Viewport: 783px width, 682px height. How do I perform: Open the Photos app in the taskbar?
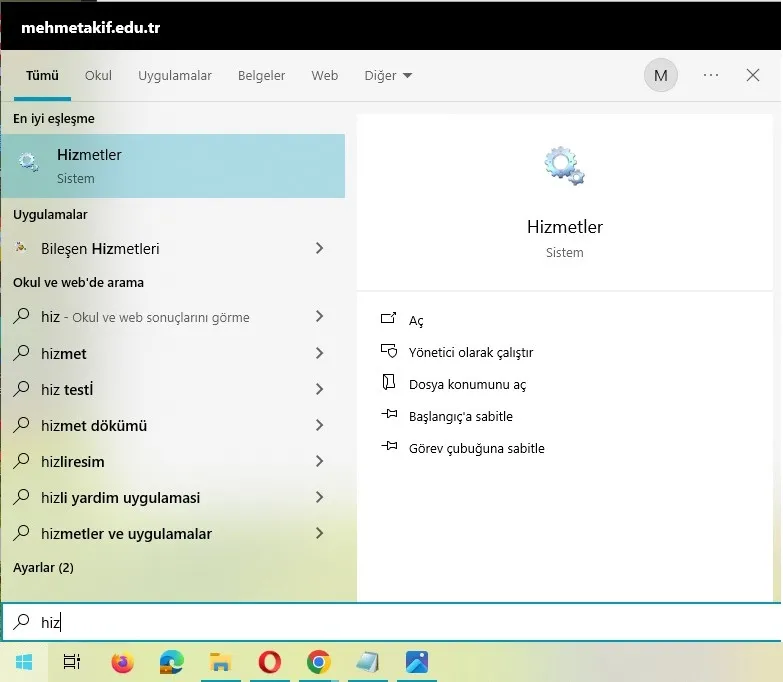416,662
